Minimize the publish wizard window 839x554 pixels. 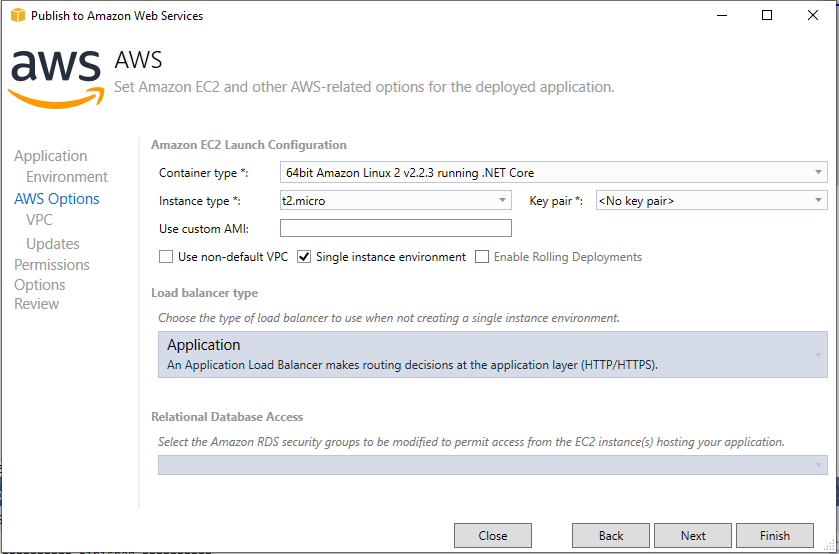point(721,15)
